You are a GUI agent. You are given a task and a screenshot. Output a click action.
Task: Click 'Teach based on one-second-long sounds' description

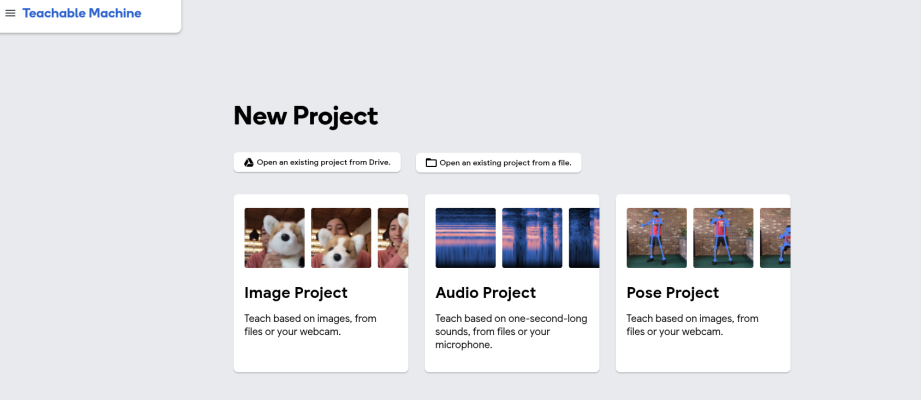511,331
